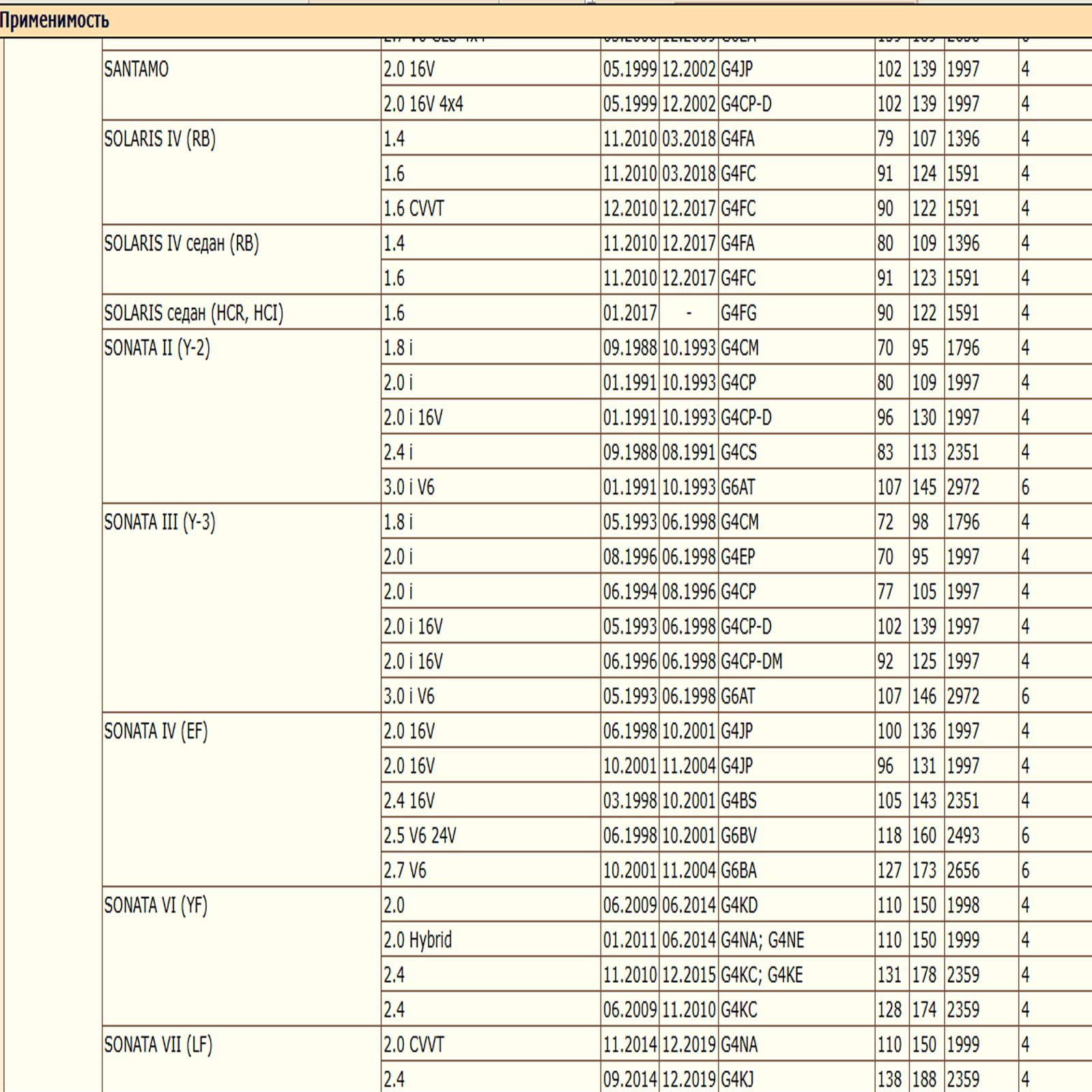Select the G4KC; G4KE engine code cell
Viewport: 1092px width, 1092px height.
pyautogui.click(x=762, y=975)
